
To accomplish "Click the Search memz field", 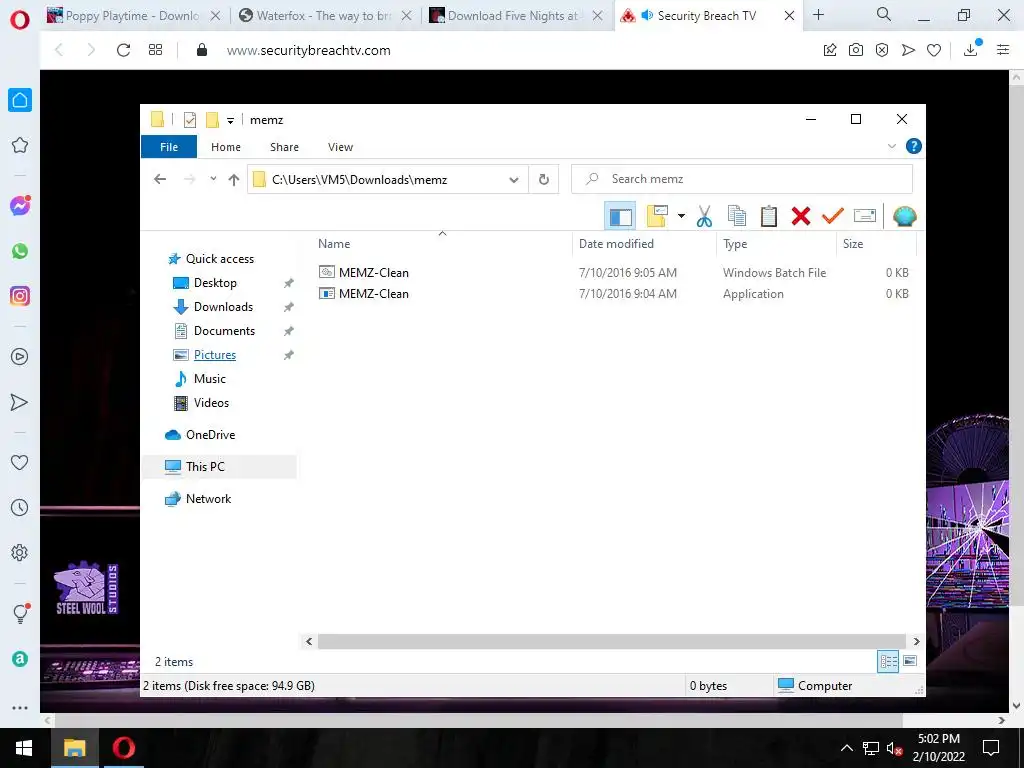I will click(742, 179).
